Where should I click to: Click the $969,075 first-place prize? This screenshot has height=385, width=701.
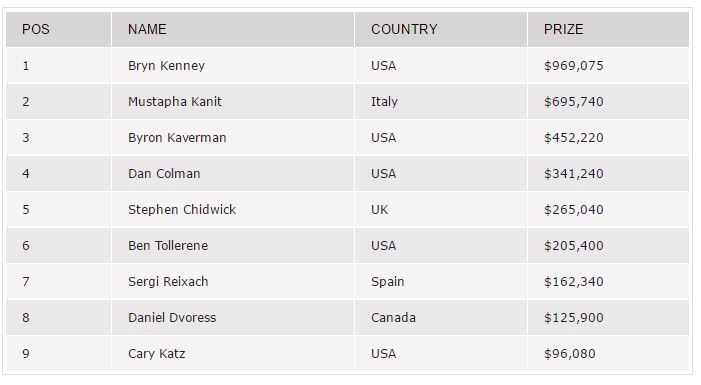tap(574, 66)
